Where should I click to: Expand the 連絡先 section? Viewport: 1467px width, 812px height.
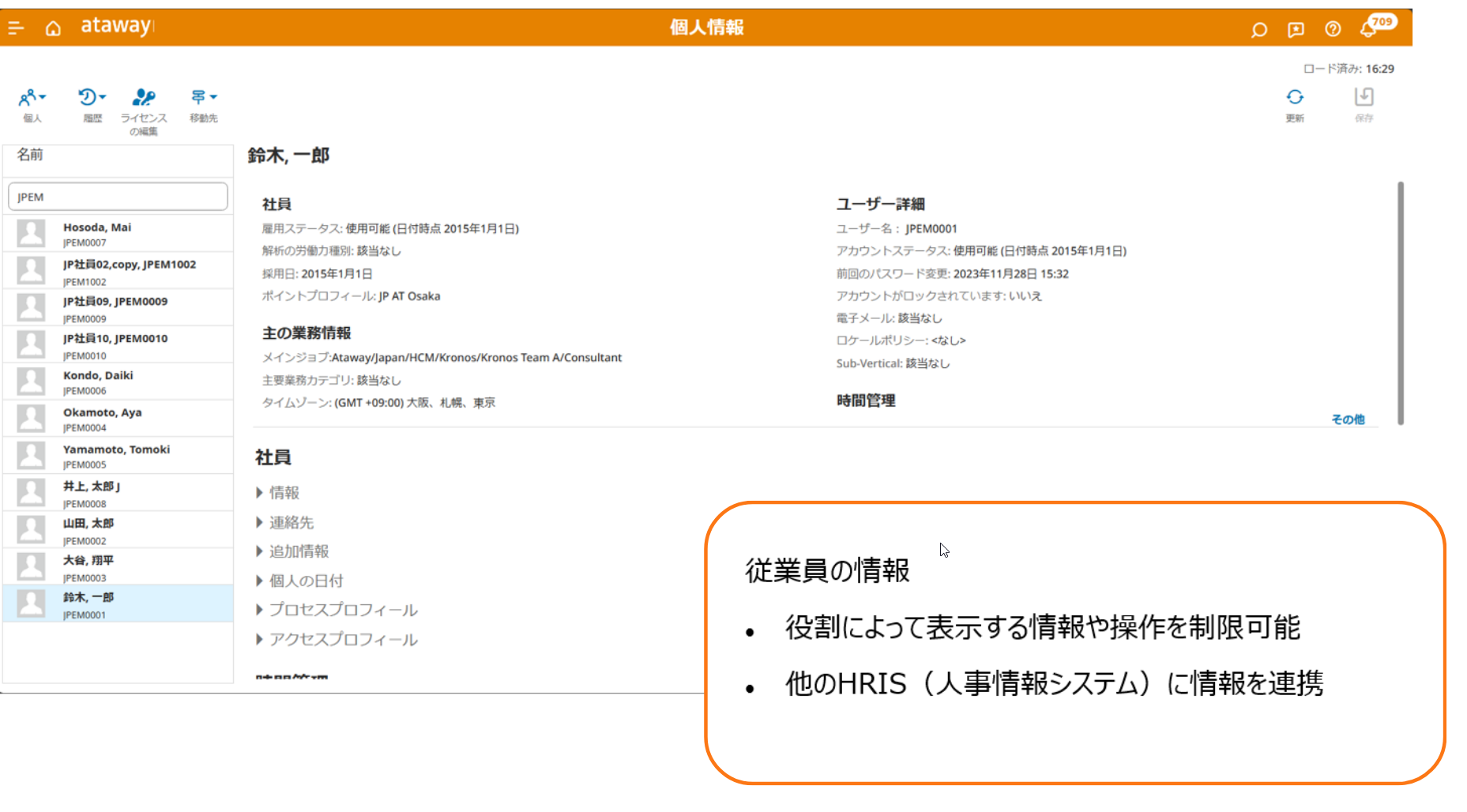click(291, 522)
